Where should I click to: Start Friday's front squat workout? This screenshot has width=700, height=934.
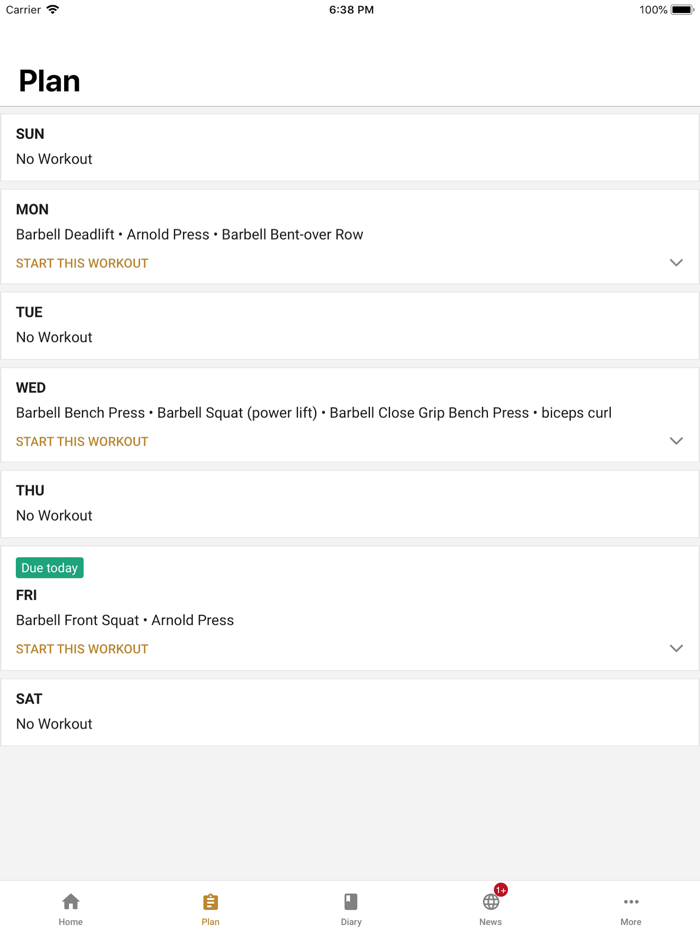click(x=82, y=648)
